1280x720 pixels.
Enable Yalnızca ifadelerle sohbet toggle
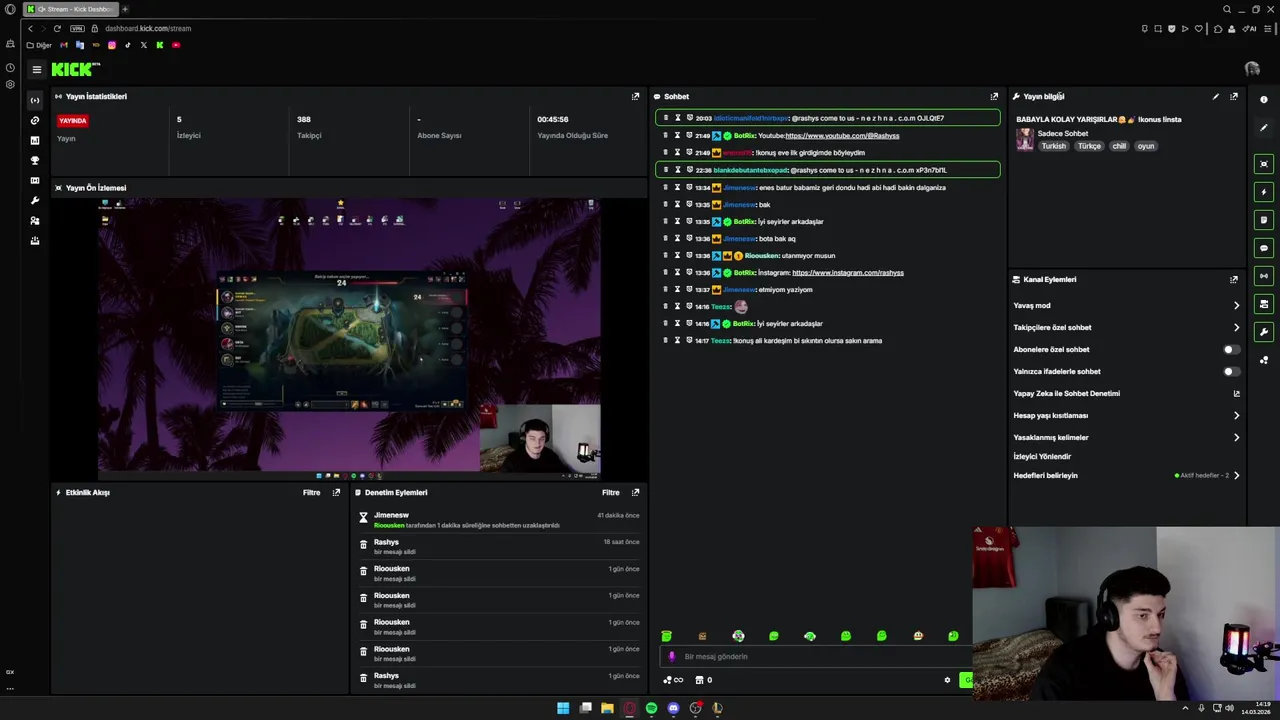click(x=1232, y=371)
